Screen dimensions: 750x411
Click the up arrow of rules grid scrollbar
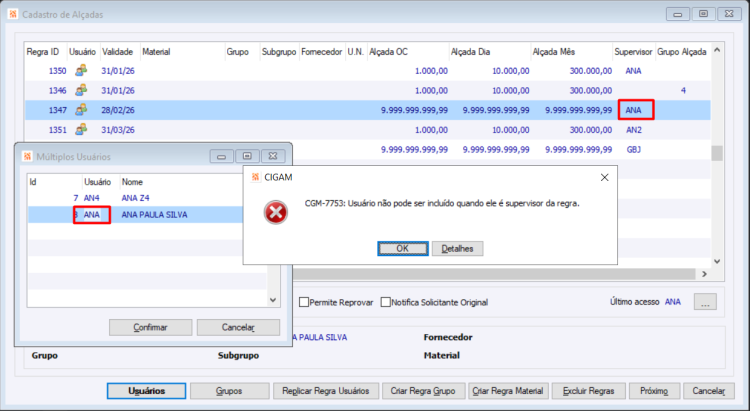[x=717, y=50]
